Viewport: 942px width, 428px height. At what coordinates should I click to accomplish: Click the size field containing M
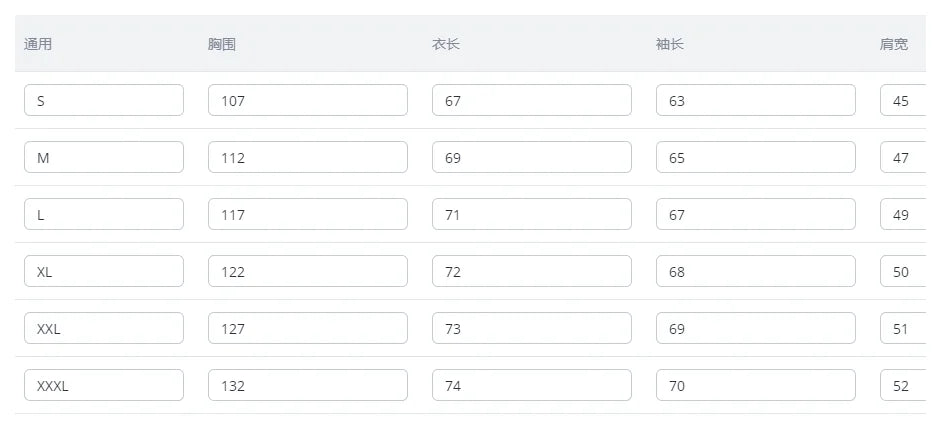tap(103, 157)
